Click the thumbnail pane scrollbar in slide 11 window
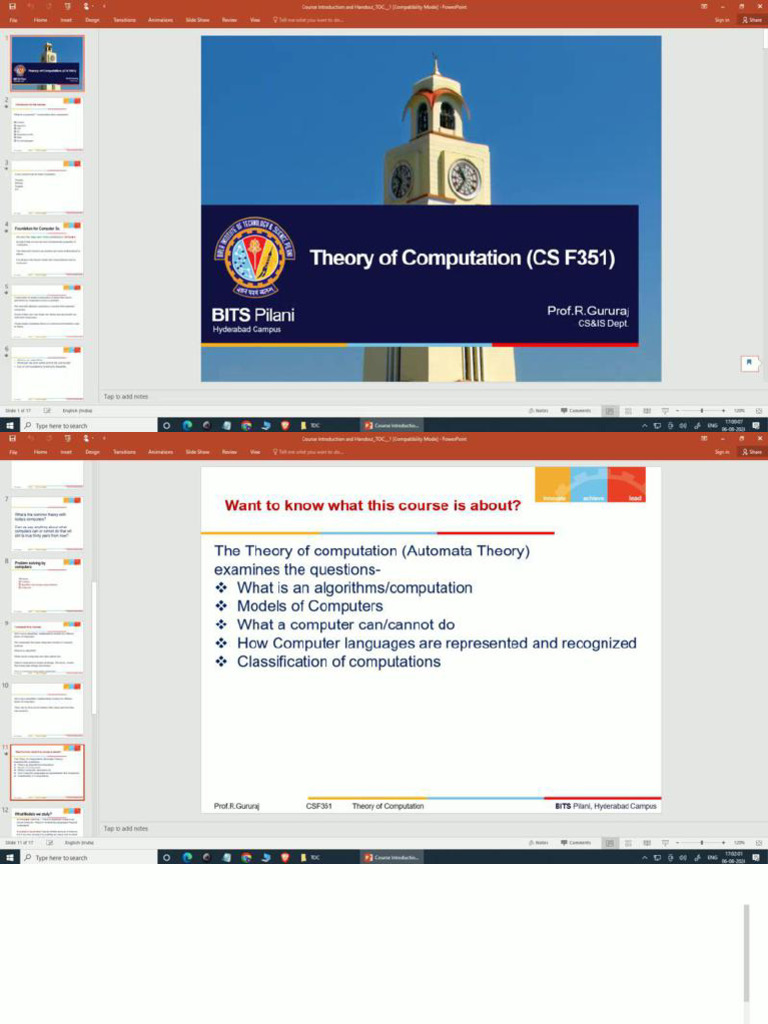 (x=94, y=647)
